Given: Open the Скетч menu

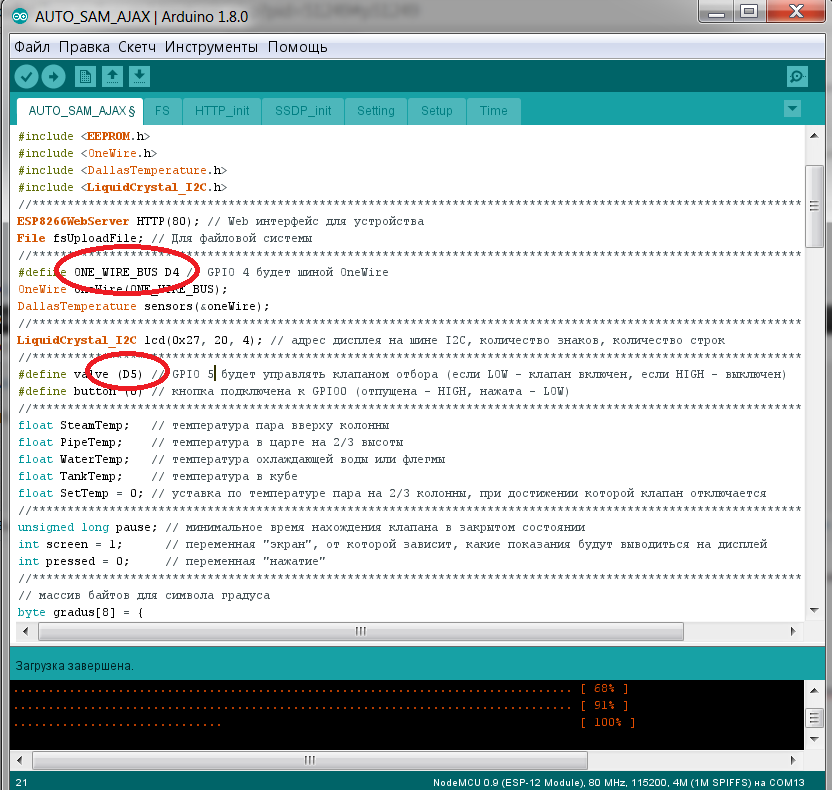Looking at the screenshot, I should point(137,47).
